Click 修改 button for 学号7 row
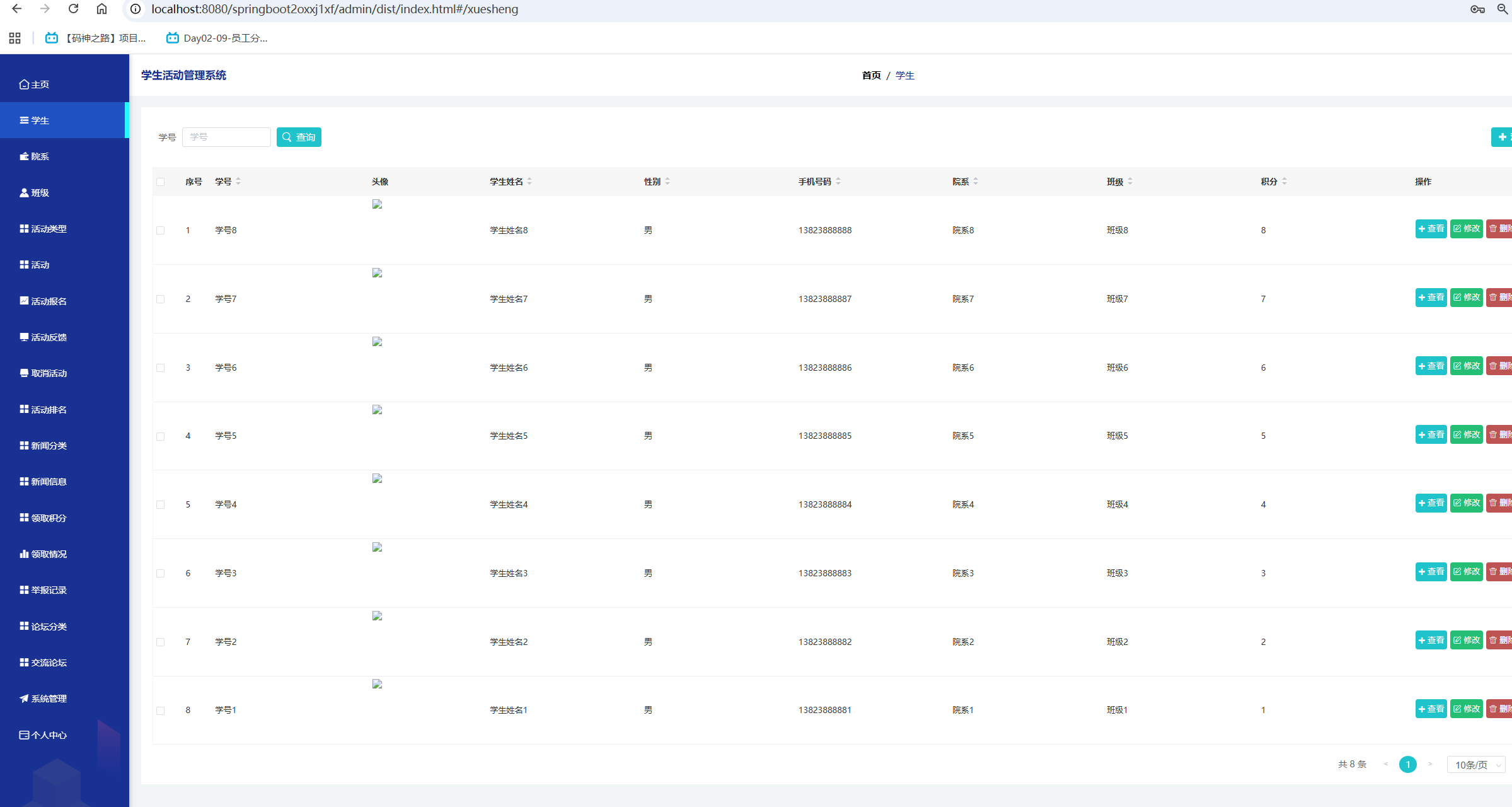 tap(1466, 298)
